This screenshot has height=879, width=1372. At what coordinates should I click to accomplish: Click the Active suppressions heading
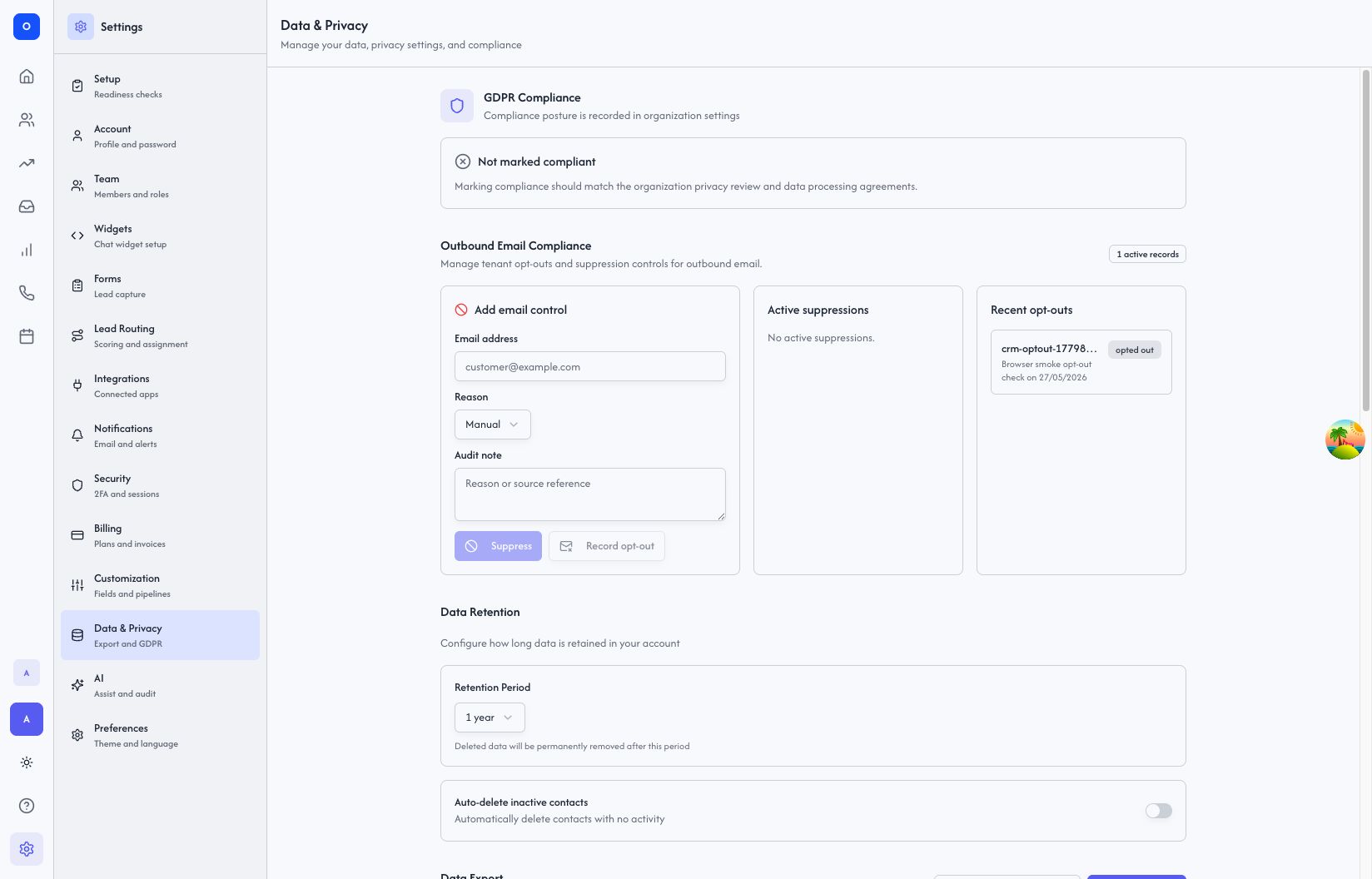(x=818, y=310)
